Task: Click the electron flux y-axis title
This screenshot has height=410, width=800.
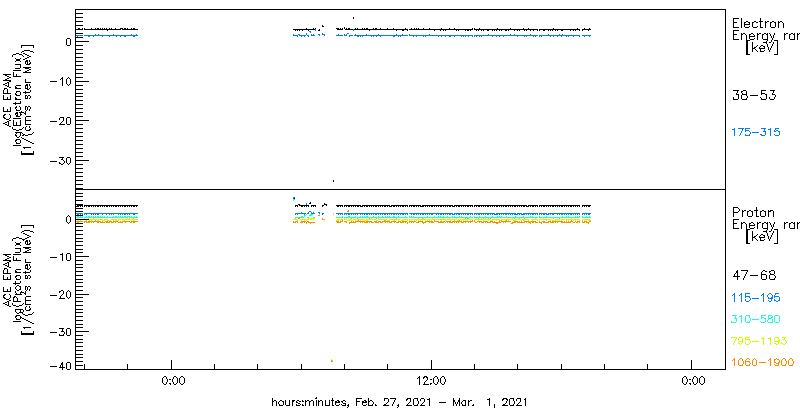Action: click(x=19, y=98)
